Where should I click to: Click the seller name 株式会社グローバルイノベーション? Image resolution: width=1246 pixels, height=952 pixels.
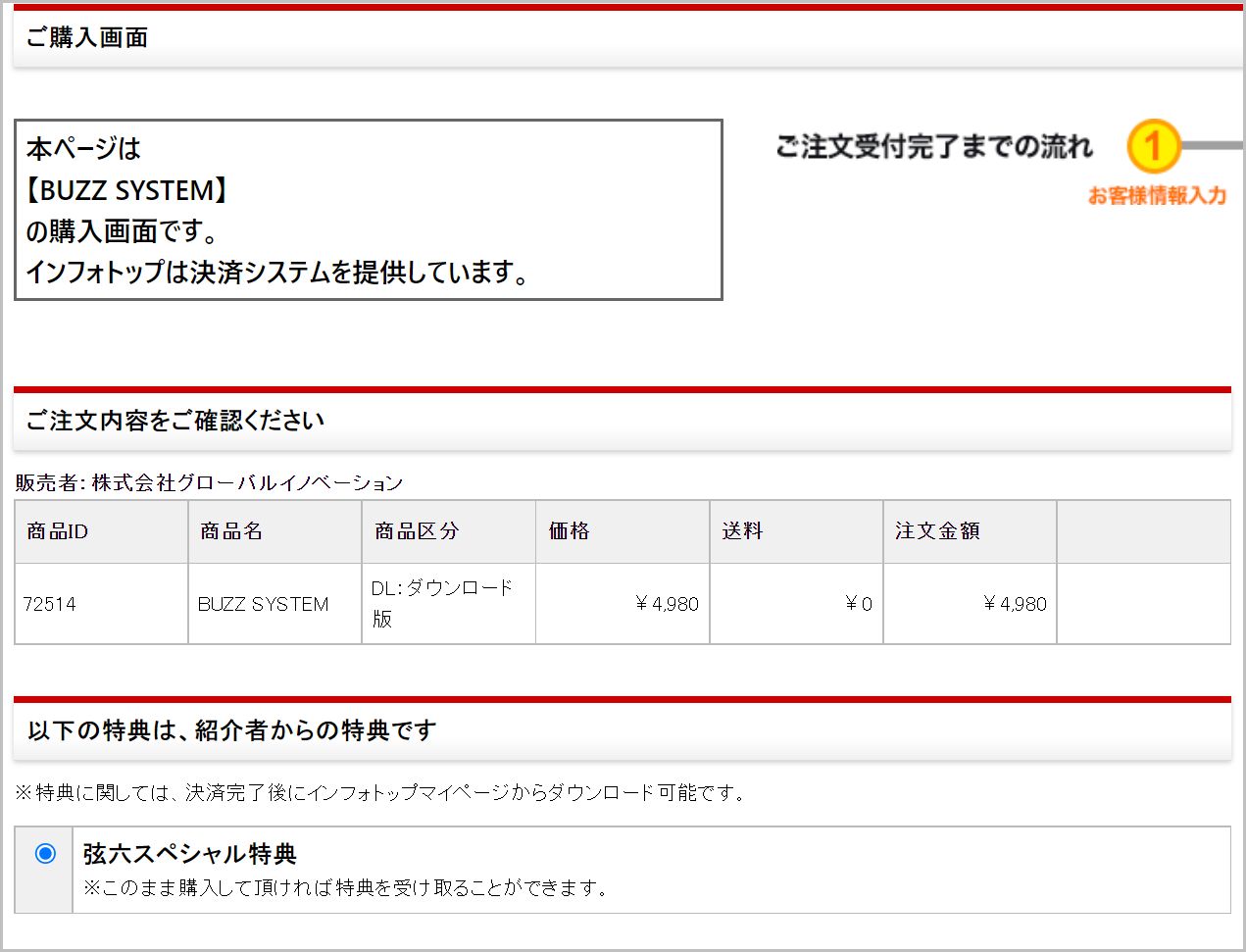point(247,482)
